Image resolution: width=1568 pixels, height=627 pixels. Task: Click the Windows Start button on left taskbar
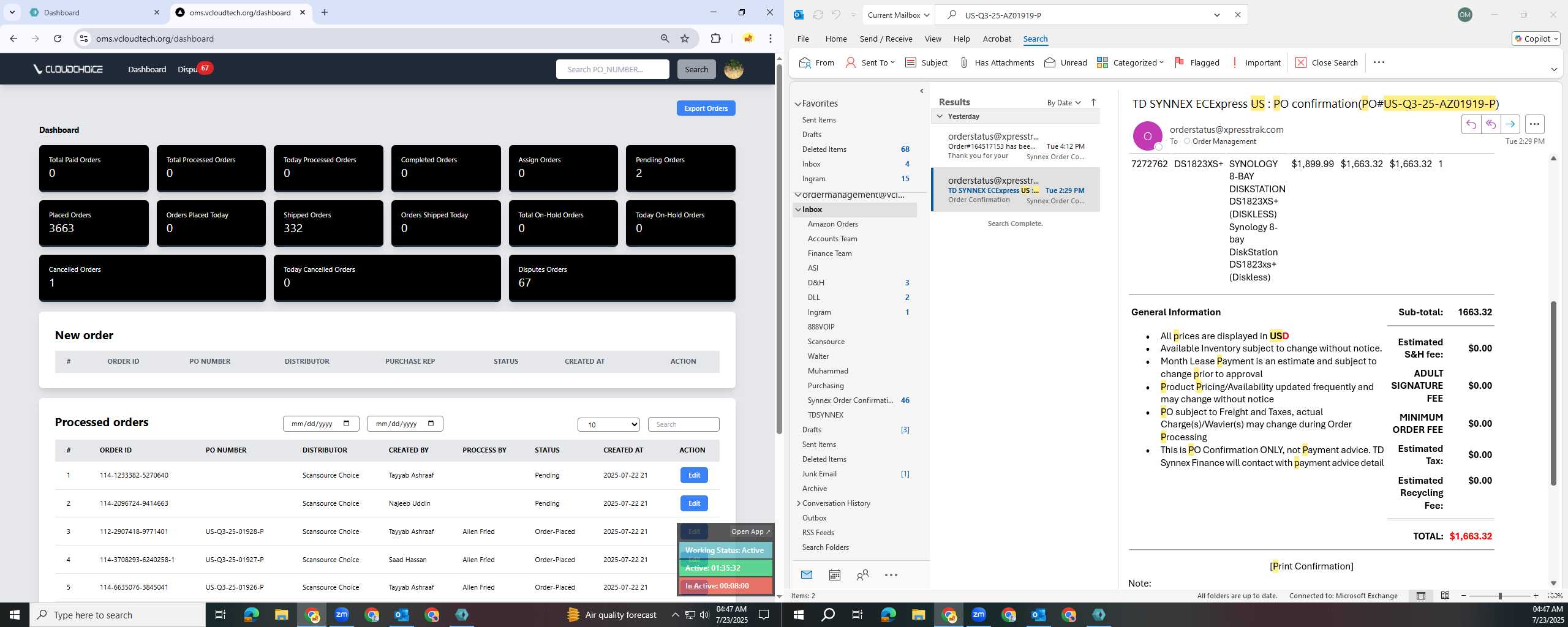pyautogui.click(x=15, y=614)
